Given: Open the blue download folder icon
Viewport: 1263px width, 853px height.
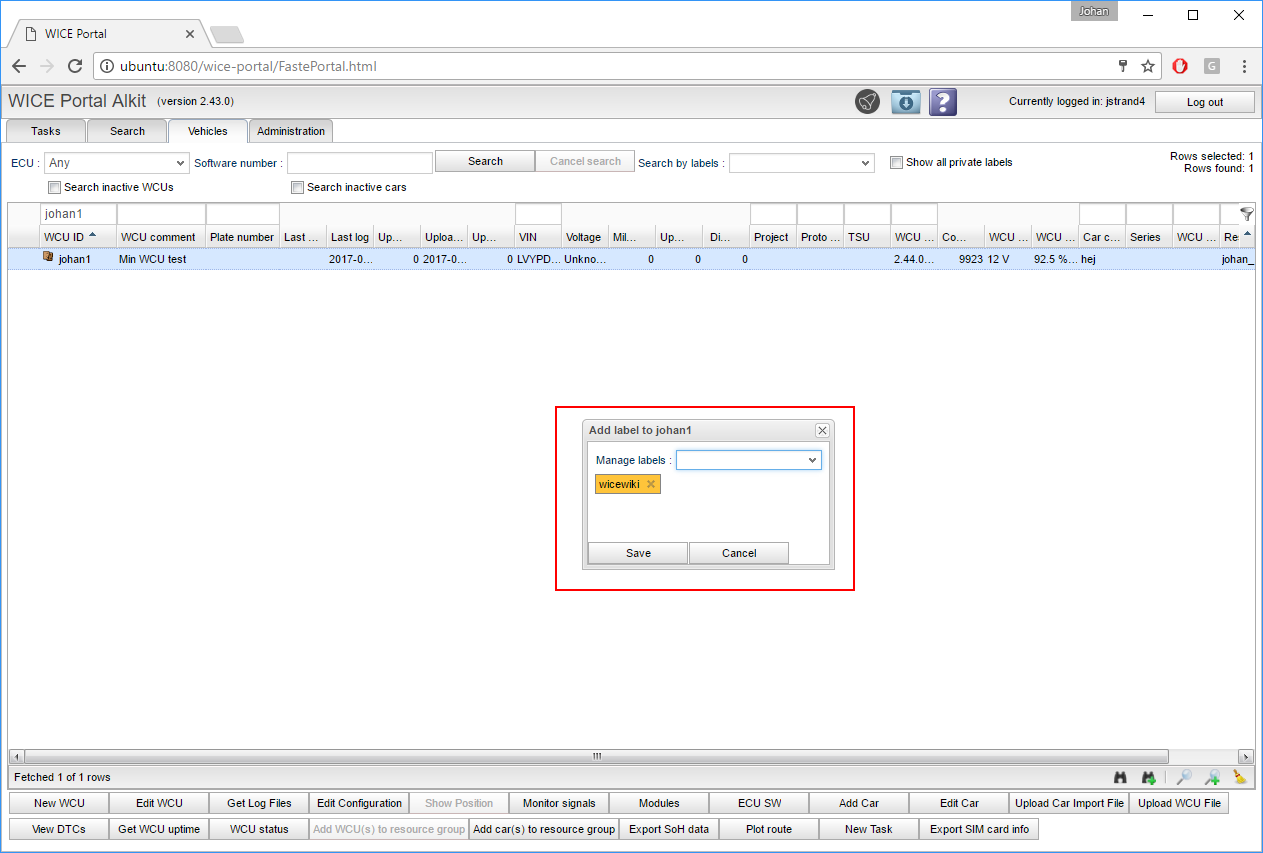Looking at the screenshot, I should (x=905, y=102).
